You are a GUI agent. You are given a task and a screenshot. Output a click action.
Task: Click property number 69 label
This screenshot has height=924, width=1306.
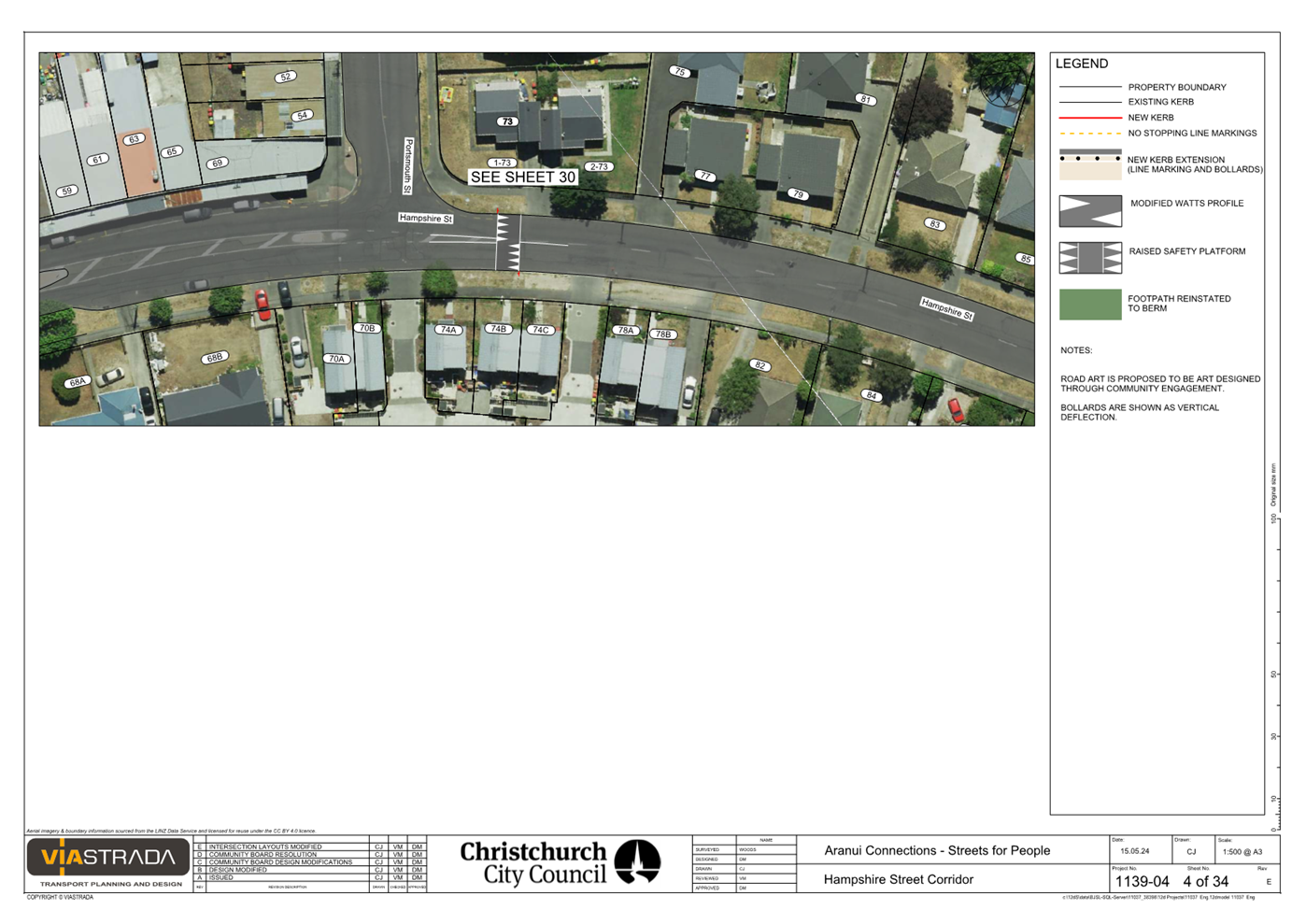point(217,163)
